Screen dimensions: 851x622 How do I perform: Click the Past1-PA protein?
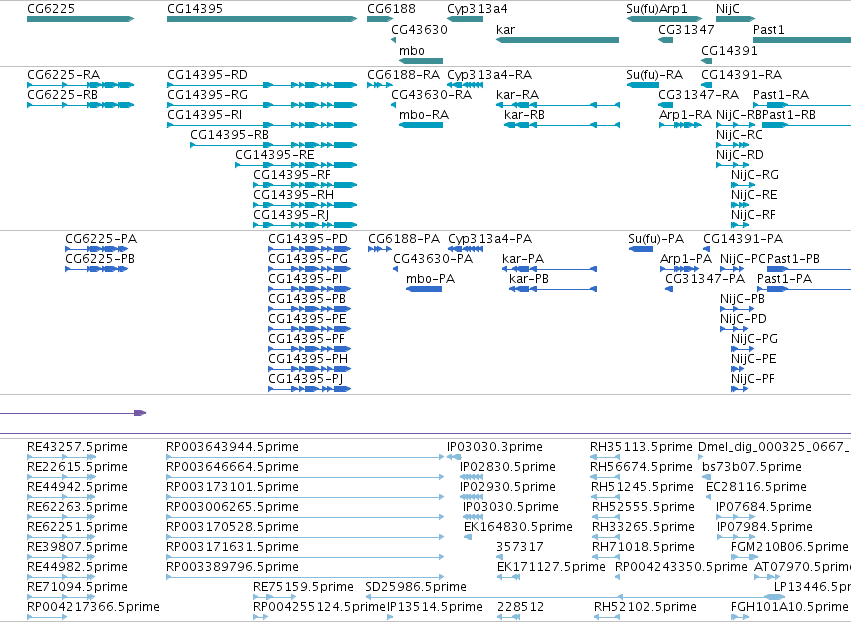pyautogui.click(x=804, y=289)
